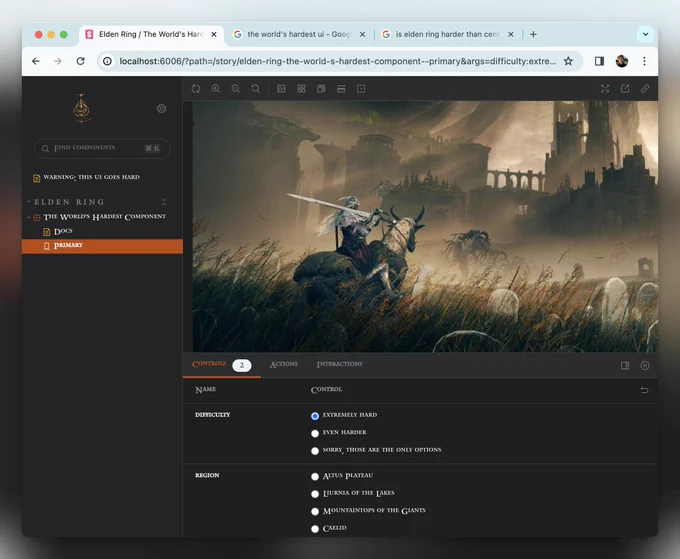Image resolution: width=680 pixels, height=559 pixels.
Task: Reset zoom on the preview
Action: click(255, 89)
